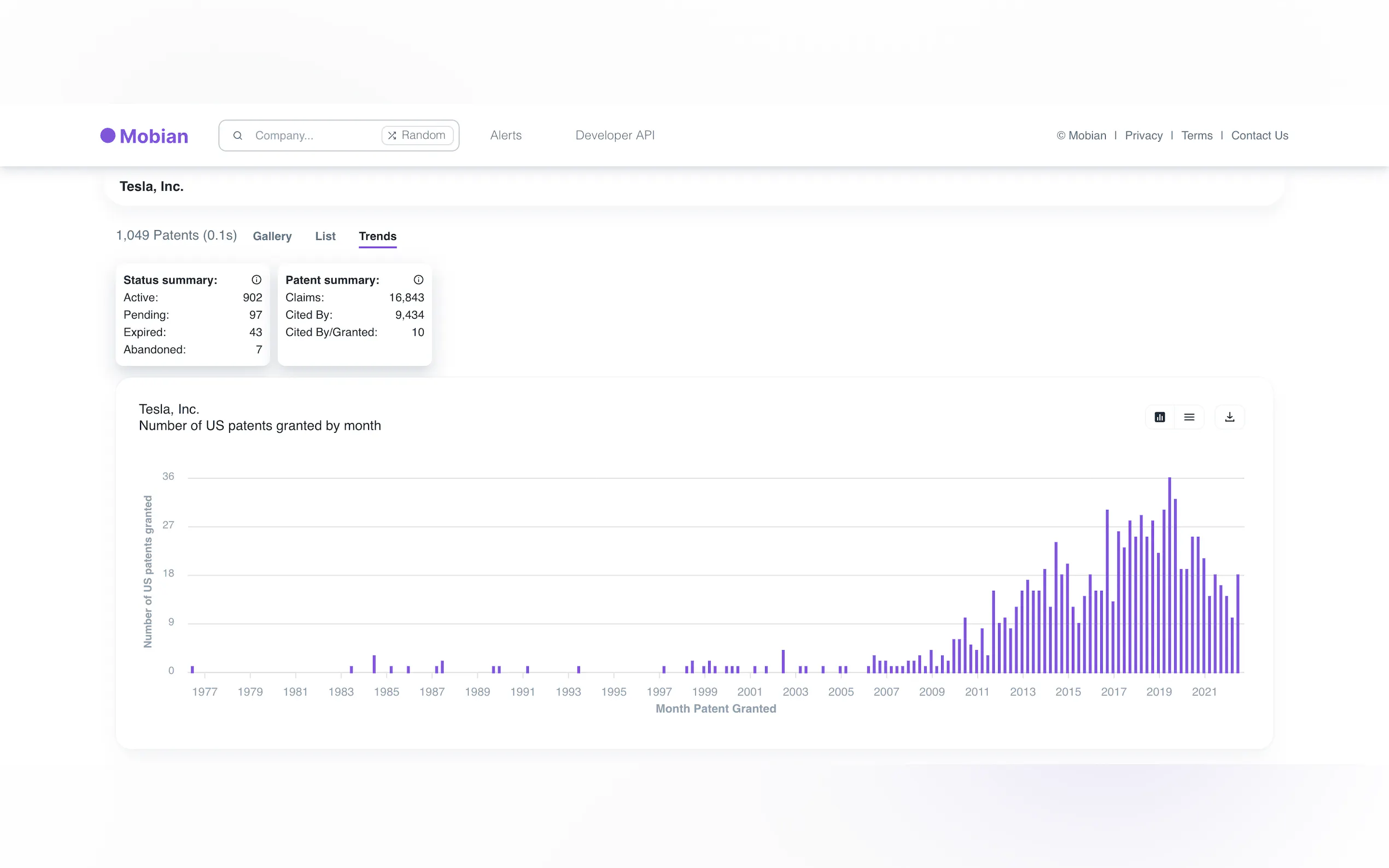Viewport: 1389px width, 868px height.
Task: Download the chart data
Action: click(1229, 418)
